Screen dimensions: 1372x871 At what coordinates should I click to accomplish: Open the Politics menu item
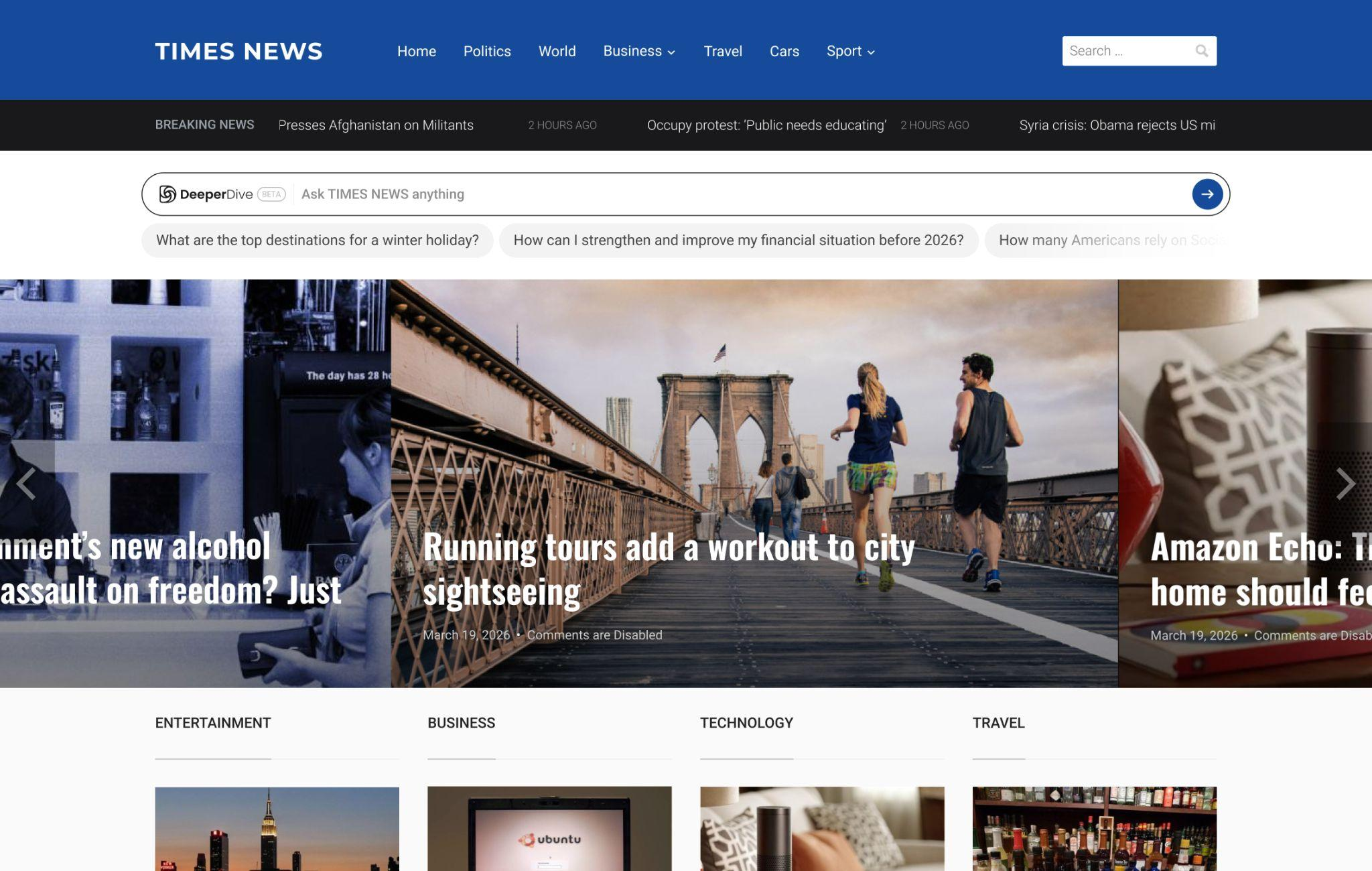point(487,52)
